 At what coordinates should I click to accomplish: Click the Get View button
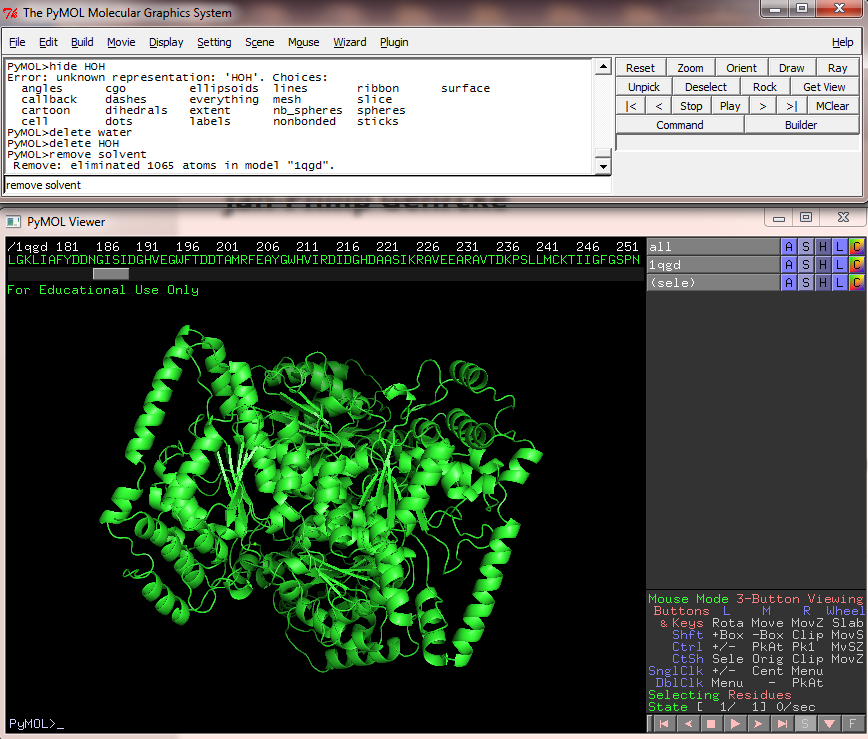pos(824,87)
